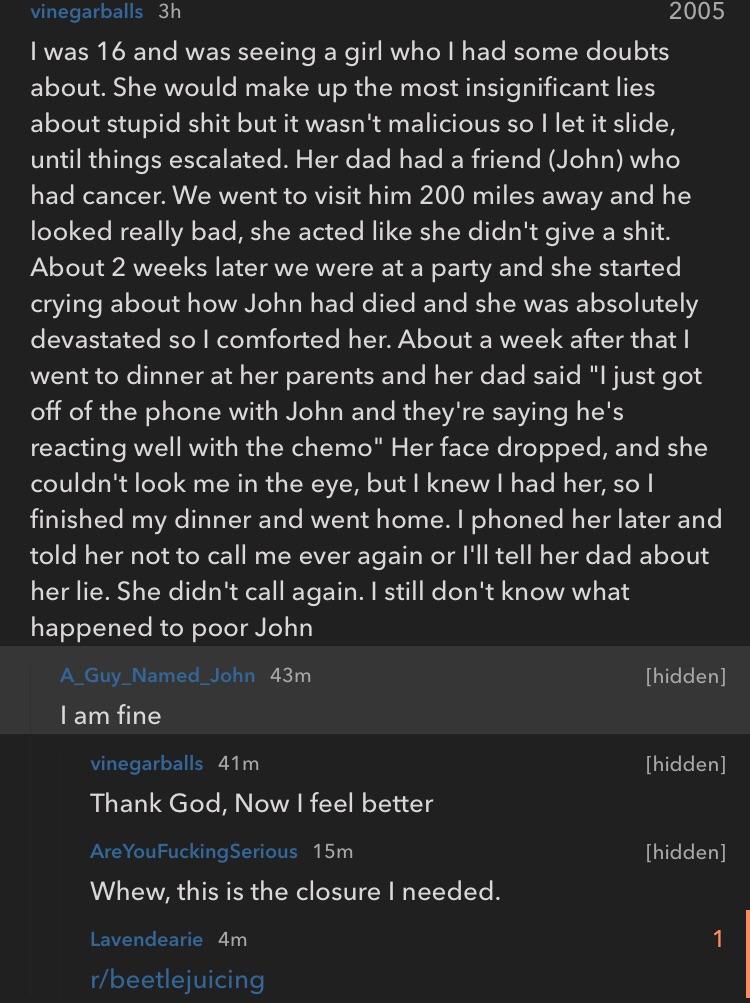
Task: Tap hidden score beside "Thank God" reply
Action: pyautogui.click(x=685, y=763)
